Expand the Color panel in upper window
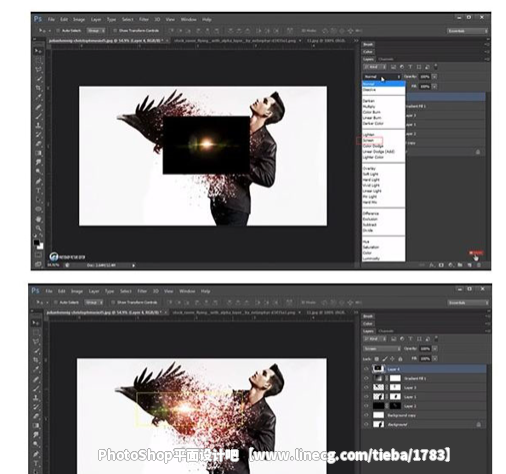The height and width of the screenshot is (474, 506). point(368,52)
